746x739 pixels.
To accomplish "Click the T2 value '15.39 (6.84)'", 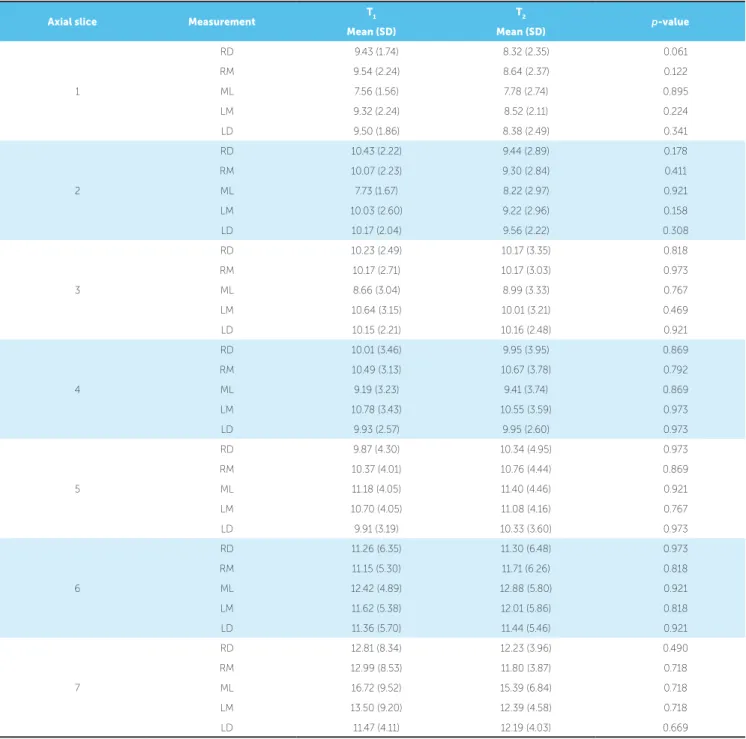I will (526, 688).
